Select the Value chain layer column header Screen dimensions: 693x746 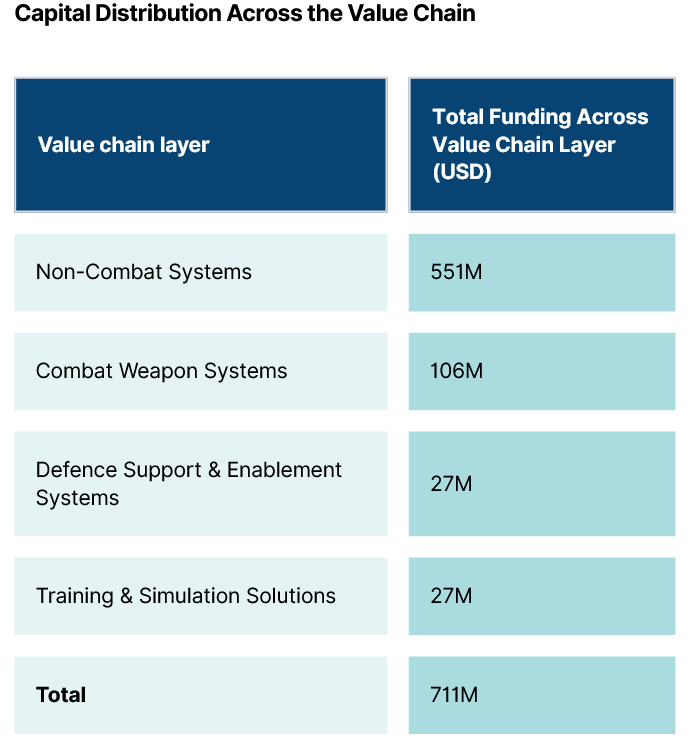pyautogui.click(x=124, y=145)
